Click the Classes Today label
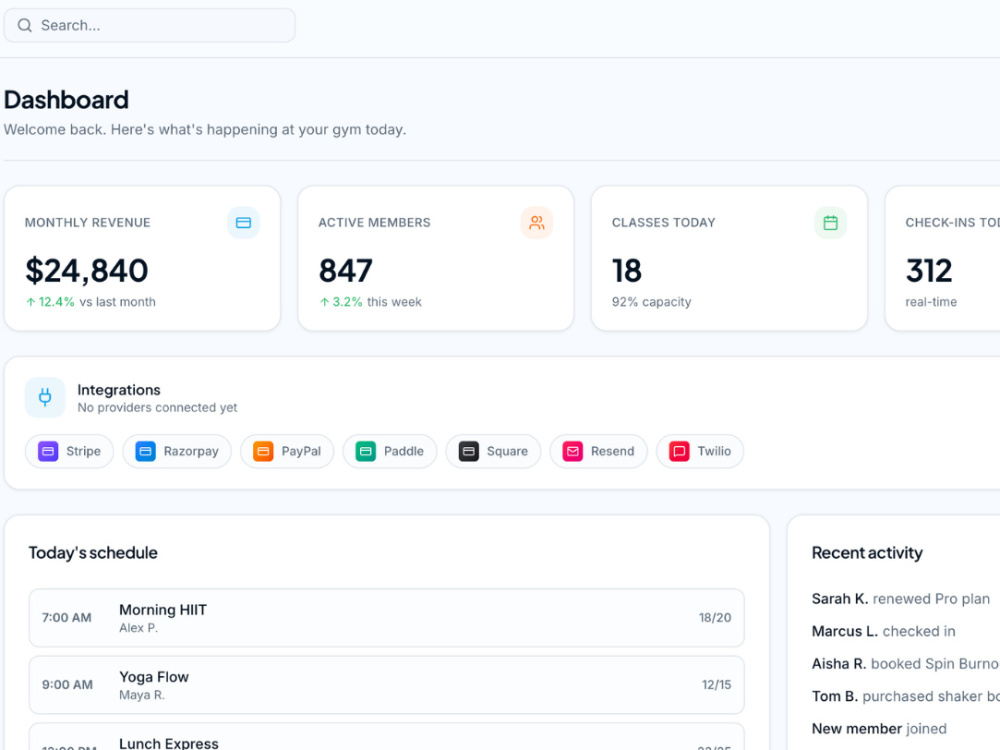 pyautogui.click(x=664, y=223)
